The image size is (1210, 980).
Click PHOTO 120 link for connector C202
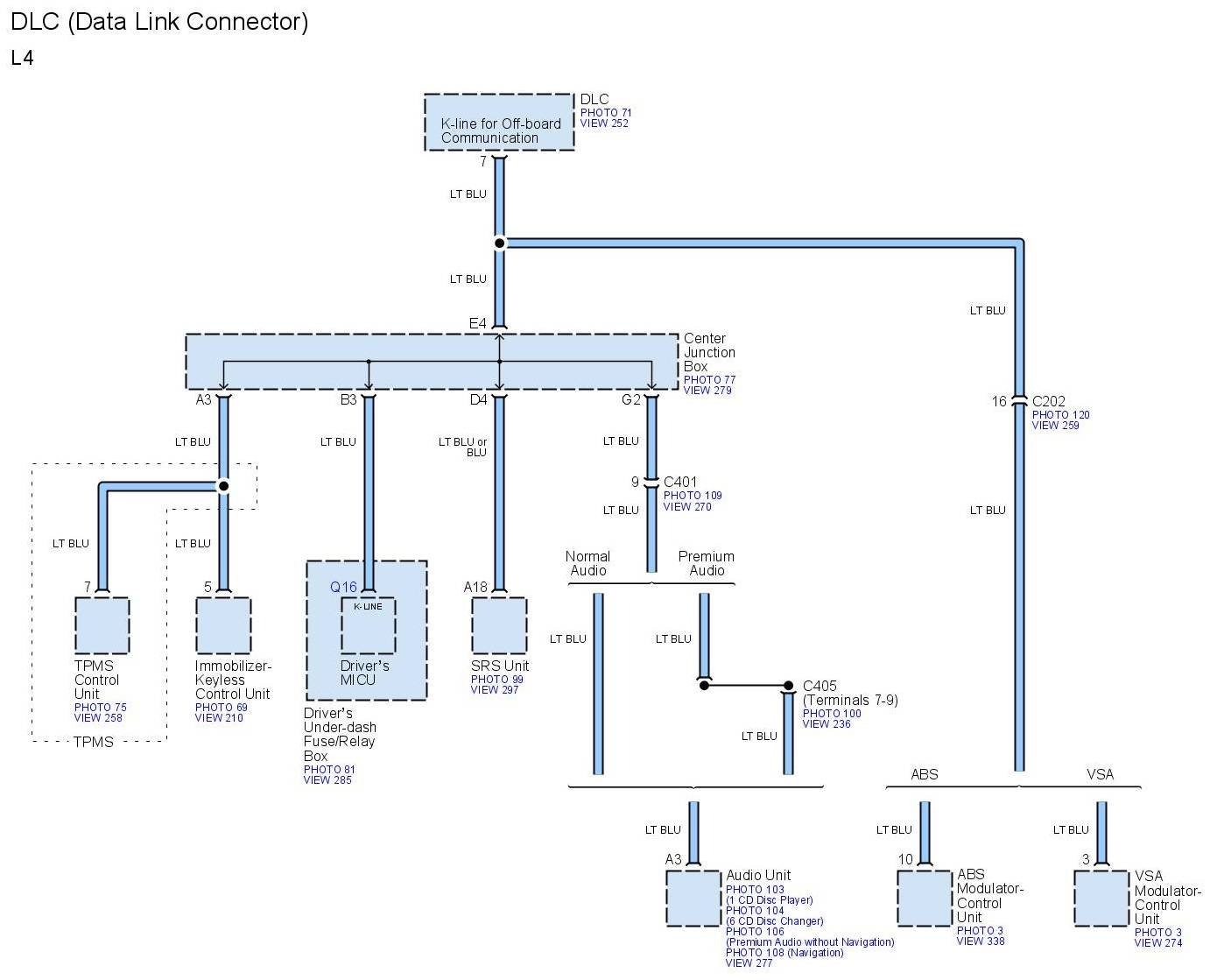pyautogui.click(x=1060, y=415)
